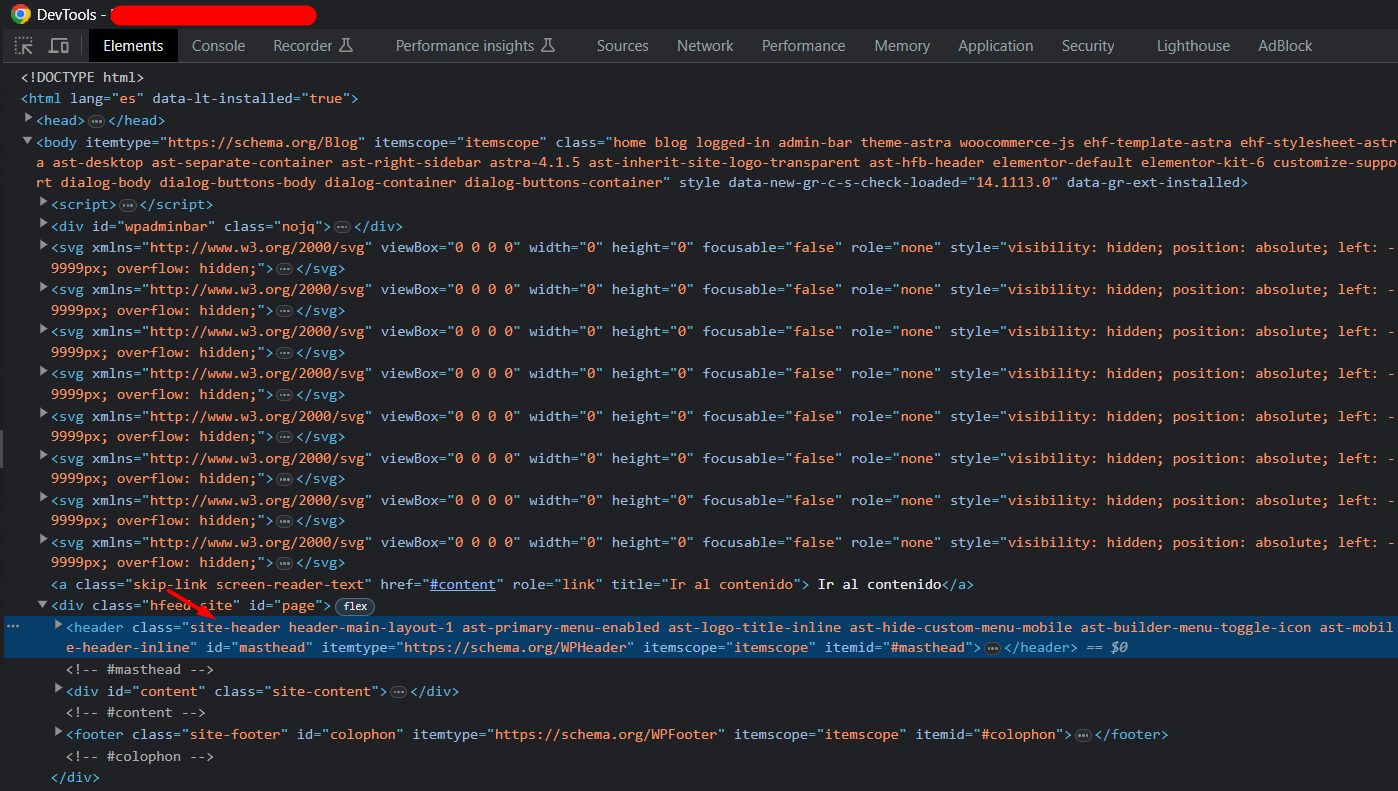Expand the site-header masthead element
The image size is (1398, 791).
(x=58, y=626)
